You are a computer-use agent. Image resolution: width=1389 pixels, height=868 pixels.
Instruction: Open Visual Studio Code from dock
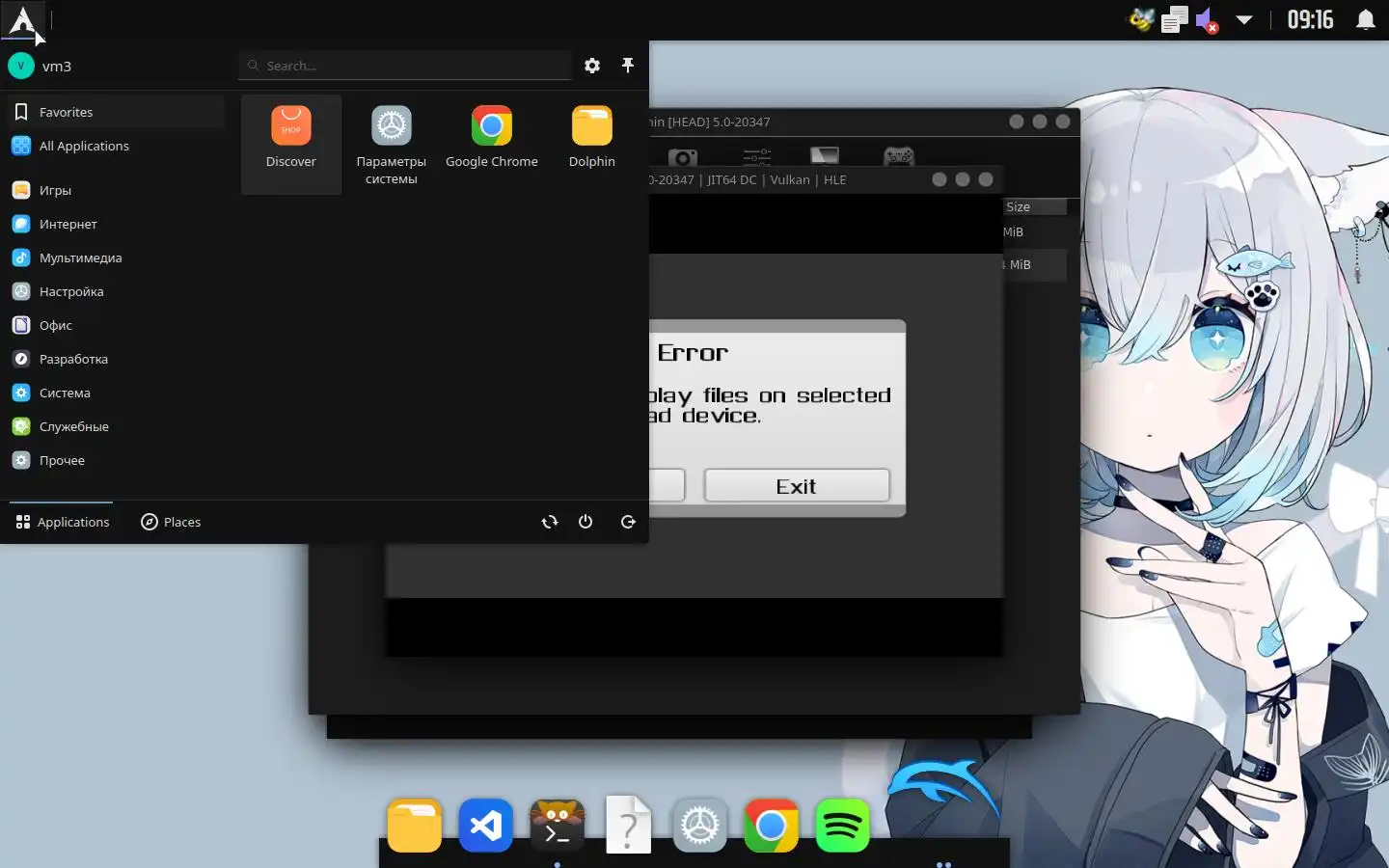(x=486, y=826)
